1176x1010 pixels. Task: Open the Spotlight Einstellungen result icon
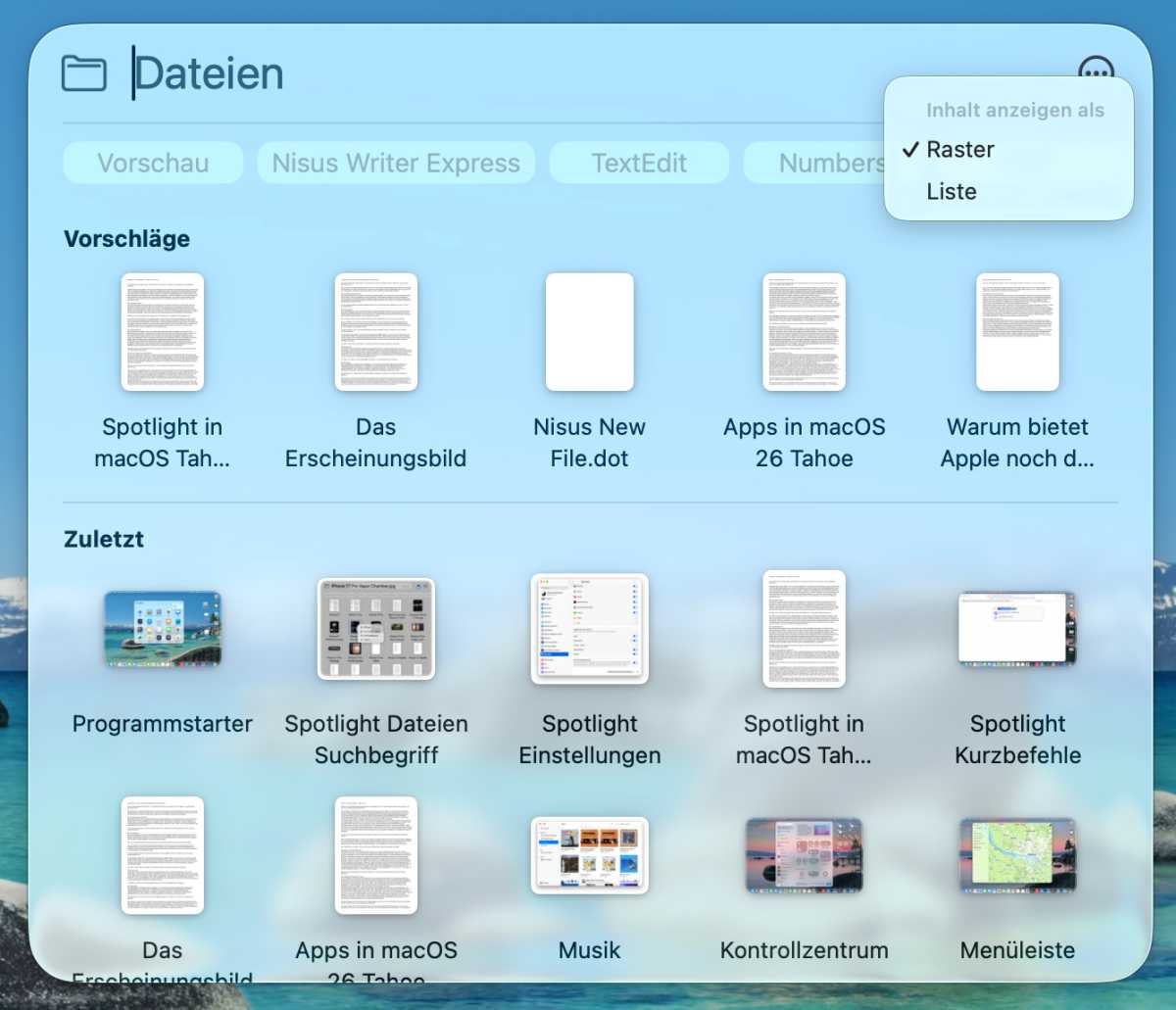(589, 630)
